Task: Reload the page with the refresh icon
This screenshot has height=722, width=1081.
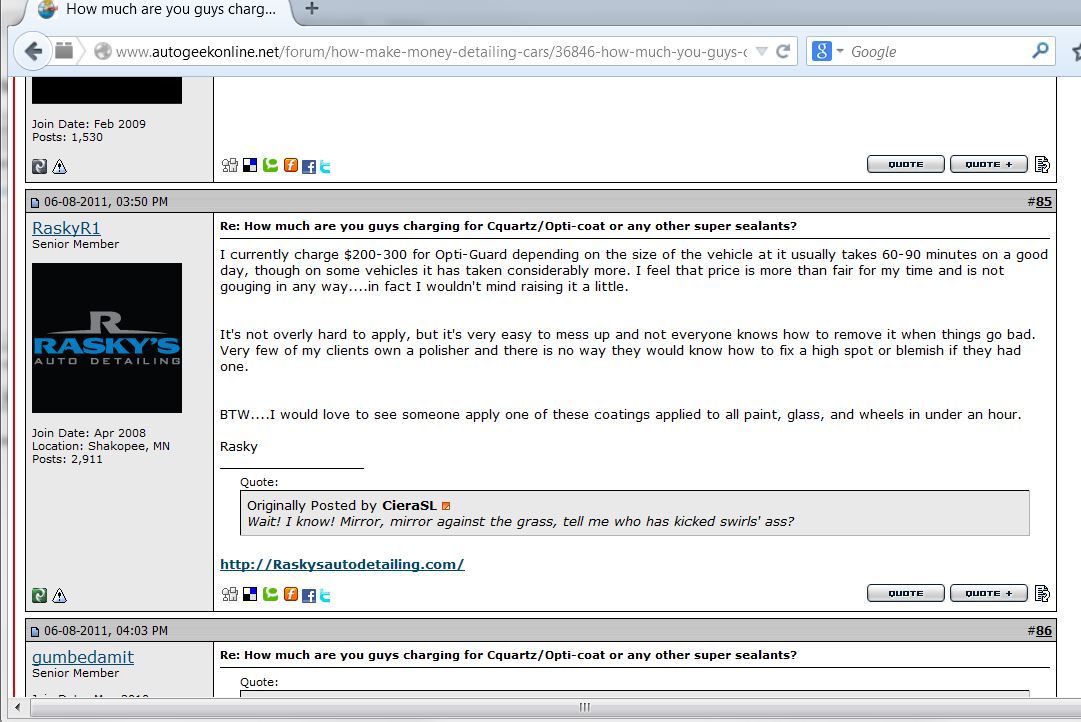Action: tap(782, 52)
